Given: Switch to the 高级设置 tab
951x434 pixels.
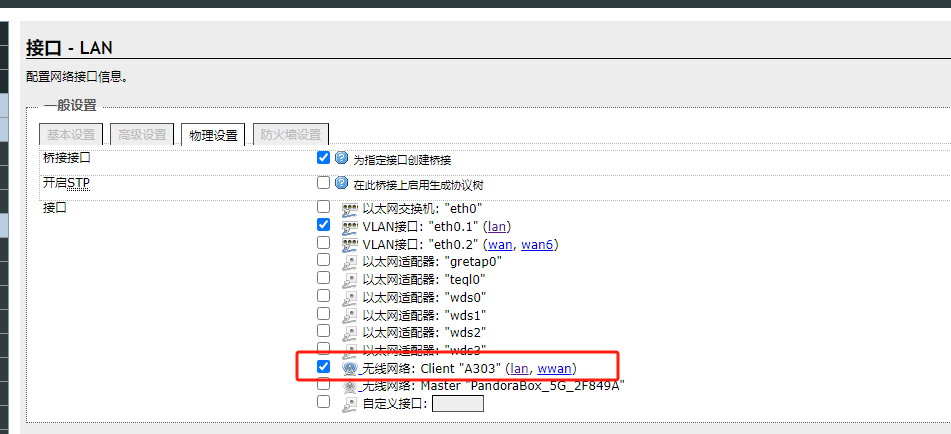Looking at the screenshot, I should pos(142,135).
